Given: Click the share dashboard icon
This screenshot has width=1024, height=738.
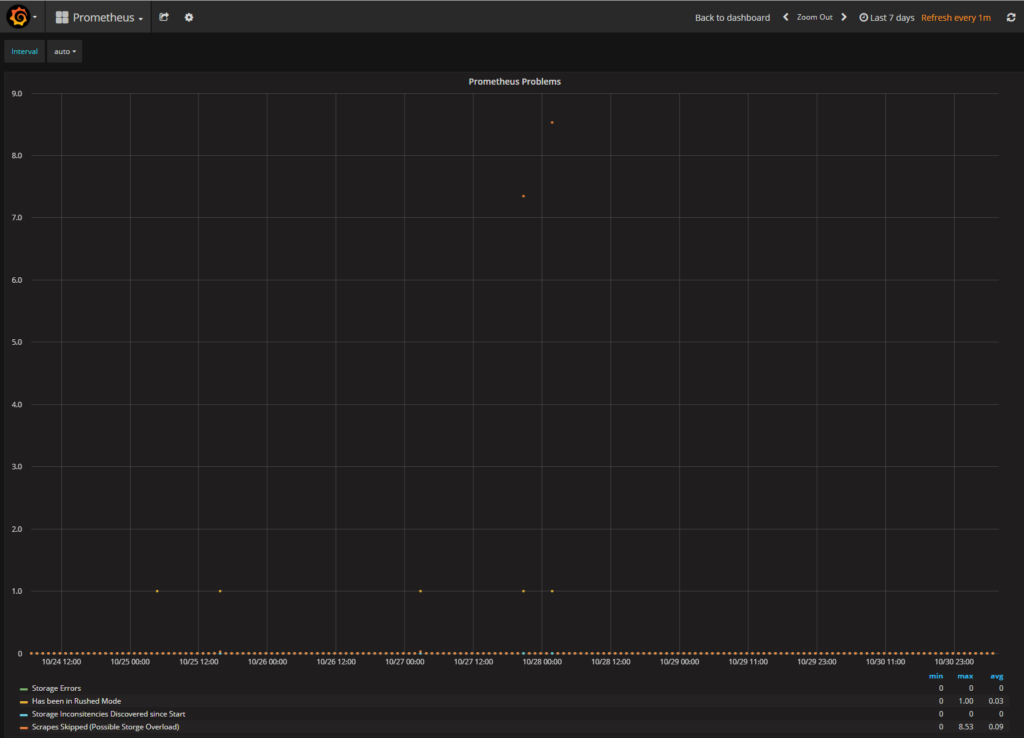Looking at the screenshot, I should pyautogui.click(x=164, y=17).
